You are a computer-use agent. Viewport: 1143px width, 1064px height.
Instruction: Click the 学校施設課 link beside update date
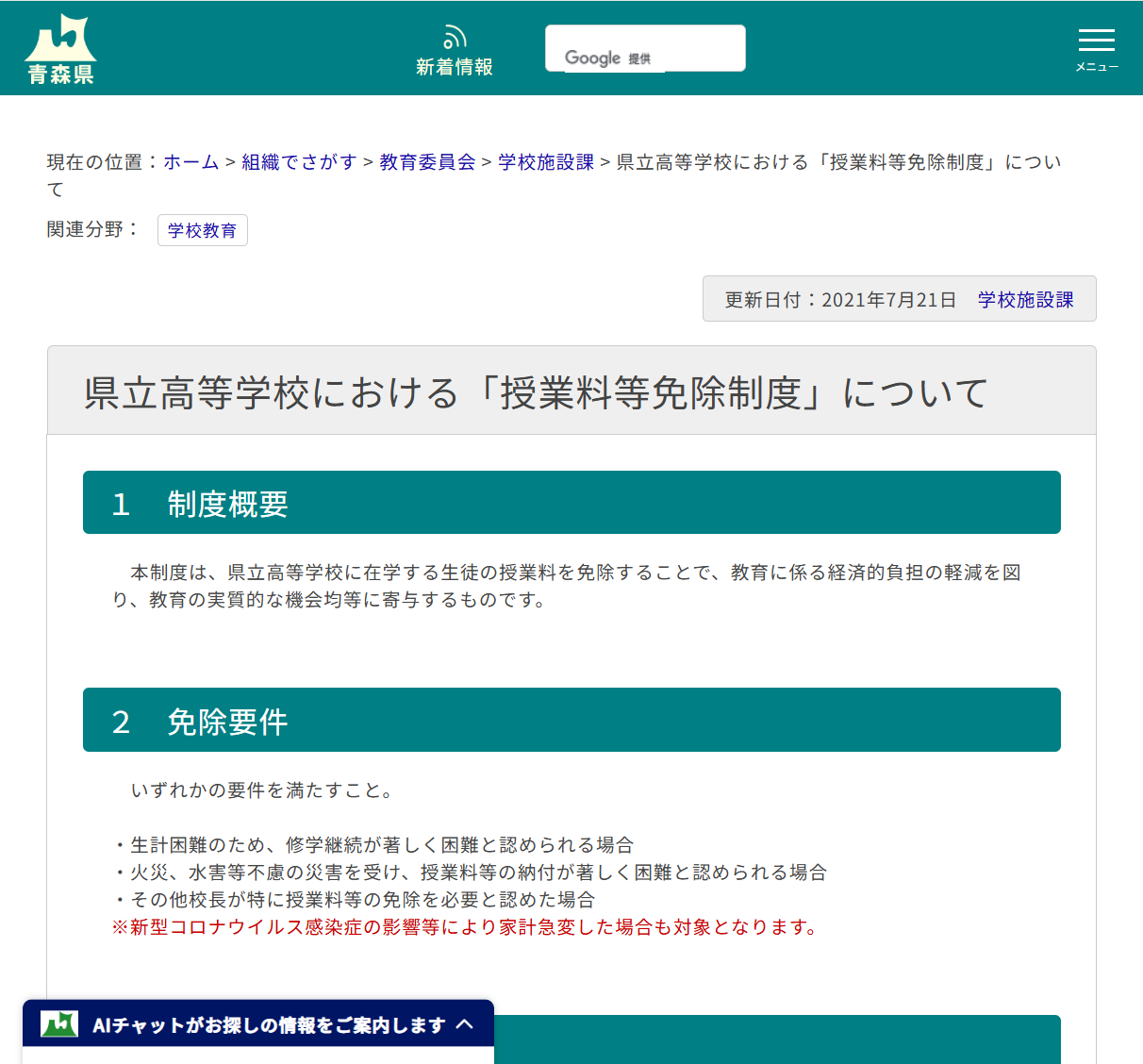(1028, 299)
